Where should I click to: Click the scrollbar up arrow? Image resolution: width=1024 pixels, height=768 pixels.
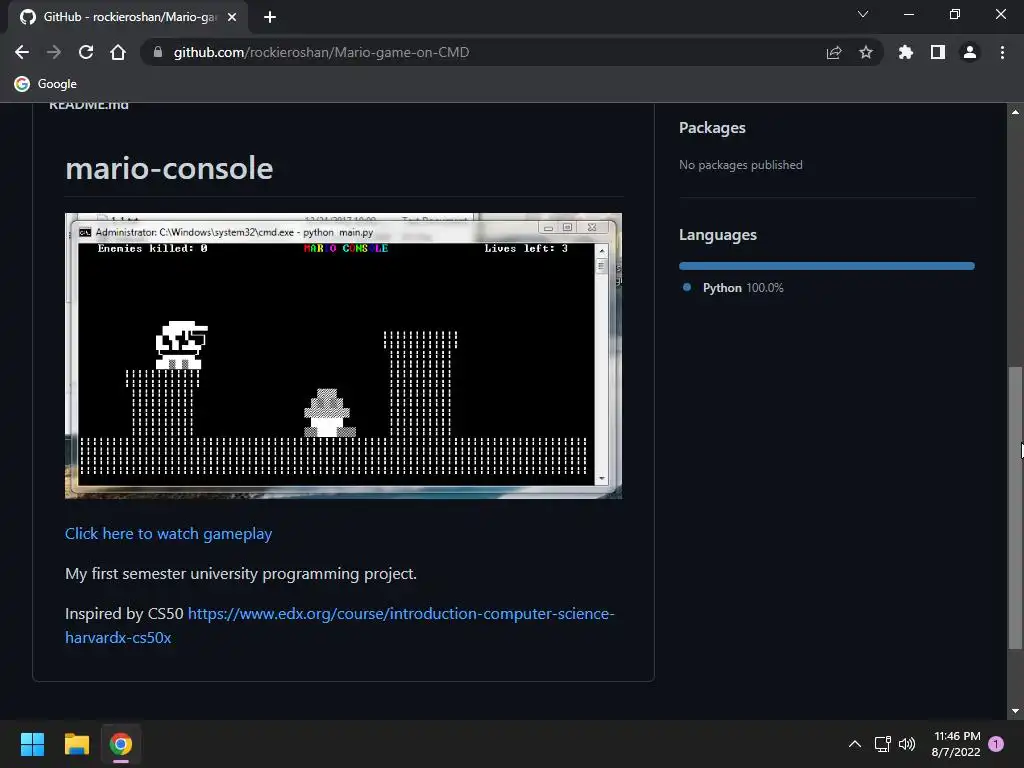[1015, 112]
